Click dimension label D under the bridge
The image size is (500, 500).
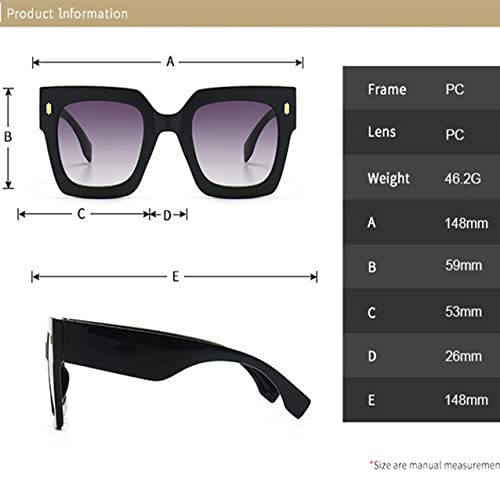(x=167, y=216)
